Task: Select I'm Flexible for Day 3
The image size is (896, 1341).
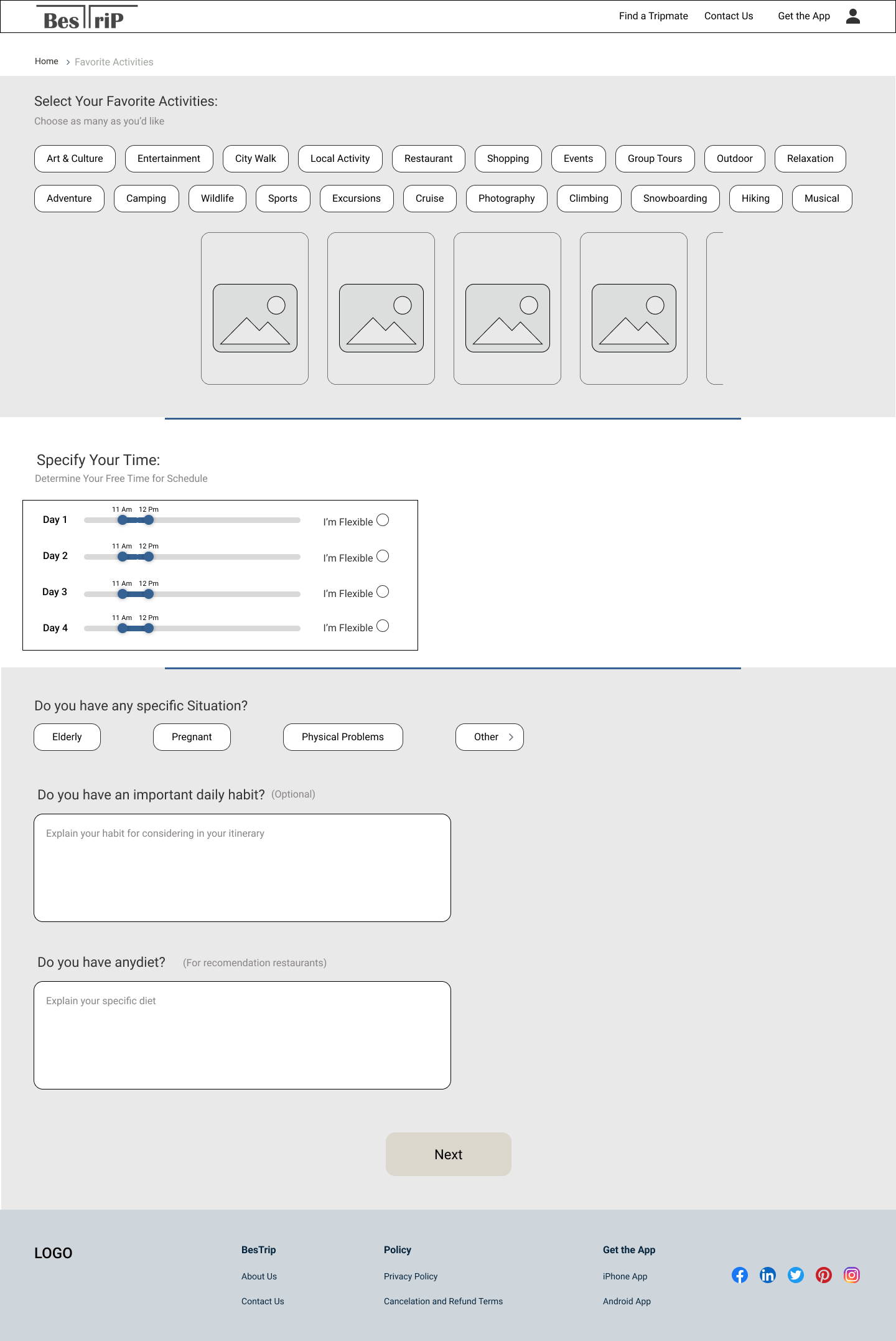Action: tap(383, 591)
